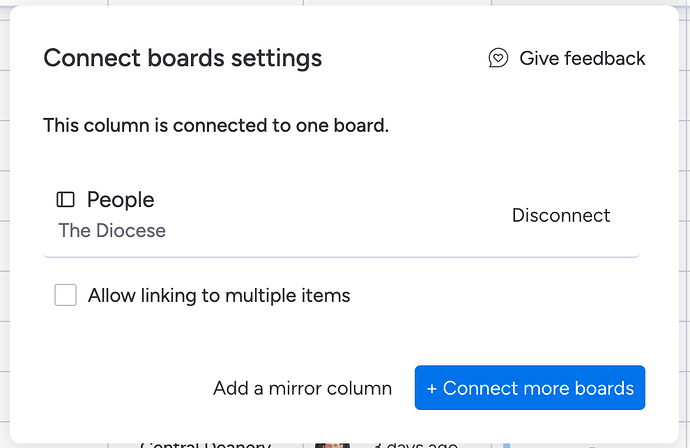Viewport: 690px width, 448px height.
Task: Click the 'Allow linking to multiple items' label
Action: [219, 295]
